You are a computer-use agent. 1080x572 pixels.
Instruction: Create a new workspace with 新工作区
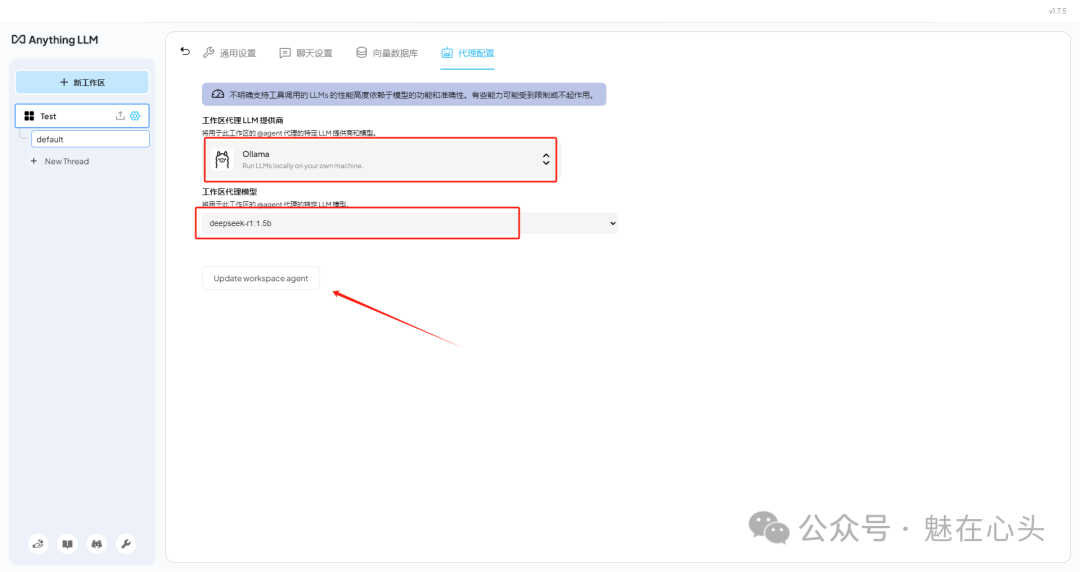point(82,82)
